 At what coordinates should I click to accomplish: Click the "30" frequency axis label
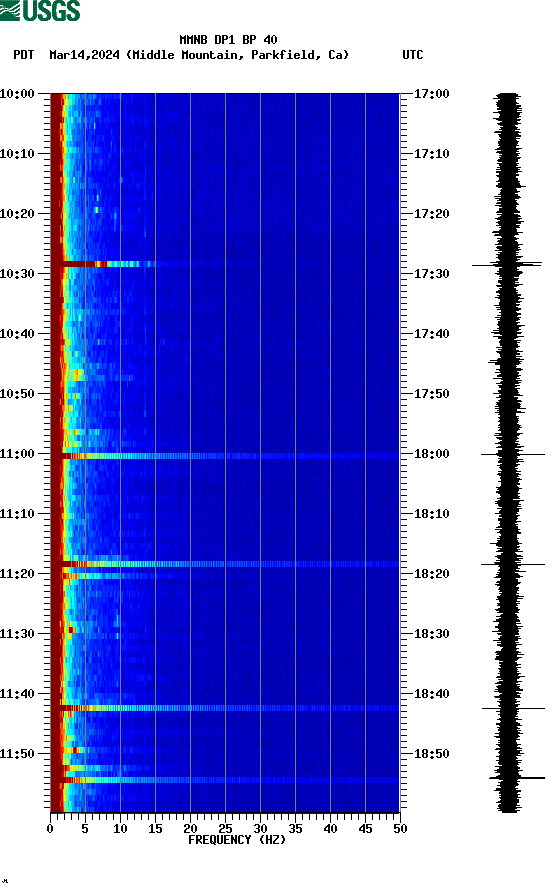coord(260,829)
